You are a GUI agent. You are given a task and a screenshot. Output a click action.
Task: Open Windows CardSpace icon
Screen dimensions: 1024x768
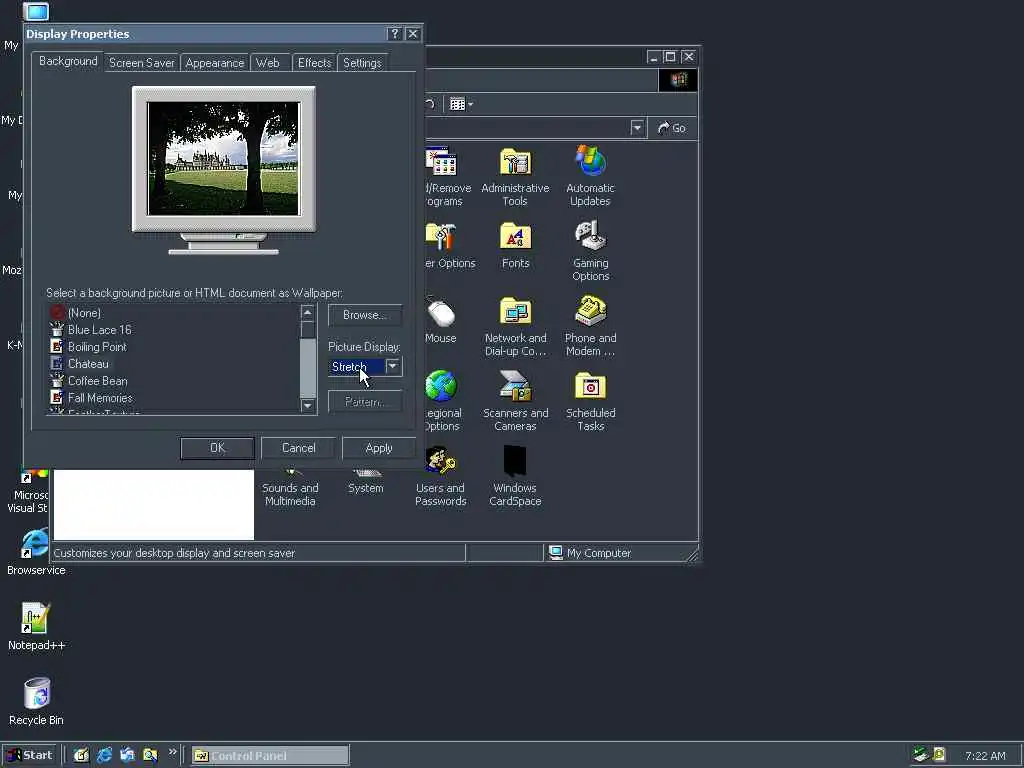(x=515, y=477)
